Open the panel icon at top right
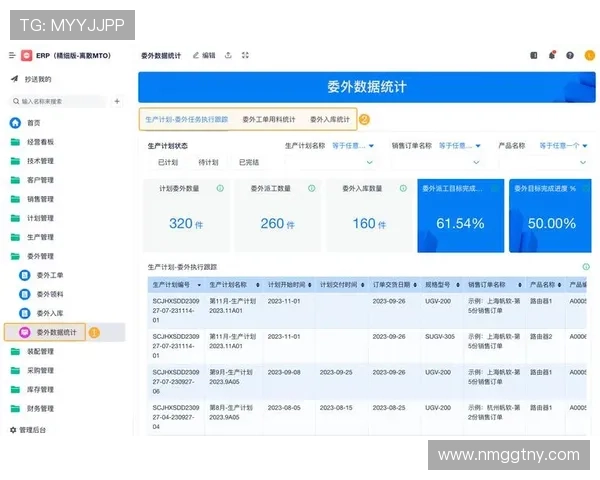Image resolution: width=600 pixels, height=480 pixels. tap(534, 56)
